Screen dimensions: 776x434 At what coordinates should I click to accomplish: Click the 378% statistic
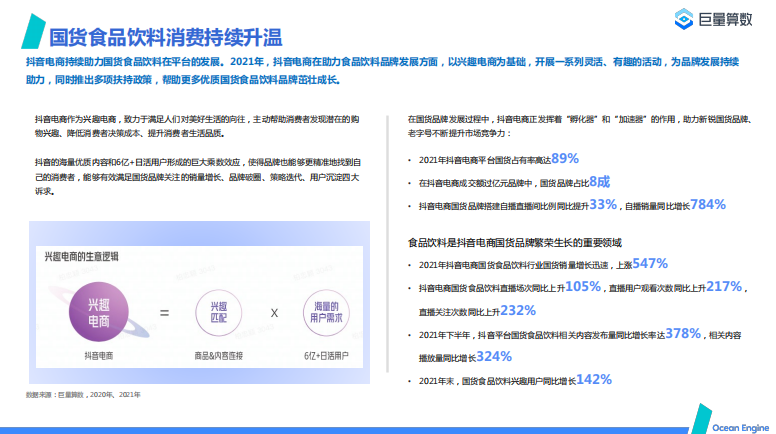(x=683, y=334)
